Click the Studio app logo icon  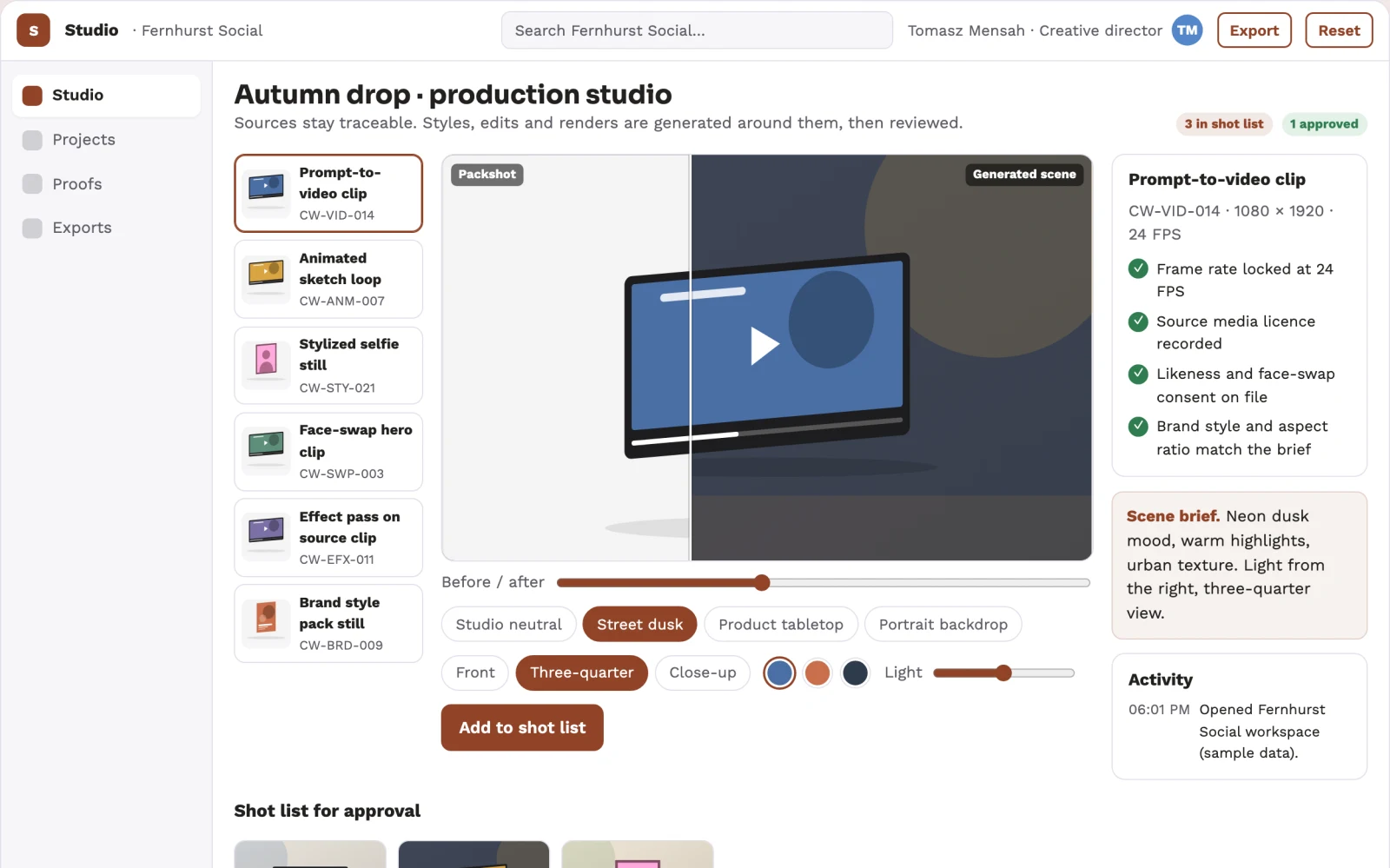[33, 30]
